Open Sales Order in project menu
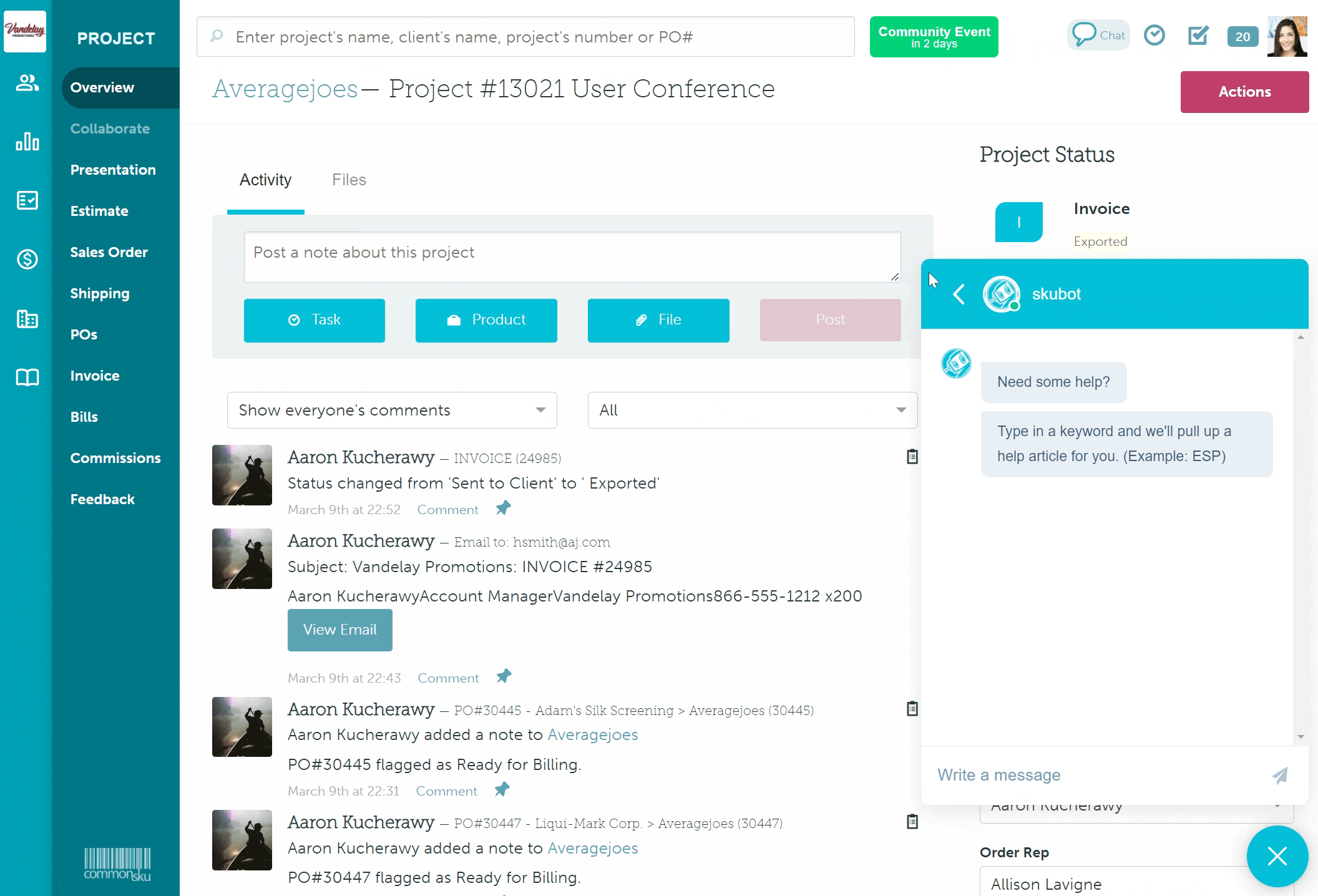This screenshot has height=896, width=1318. (109, 252)
